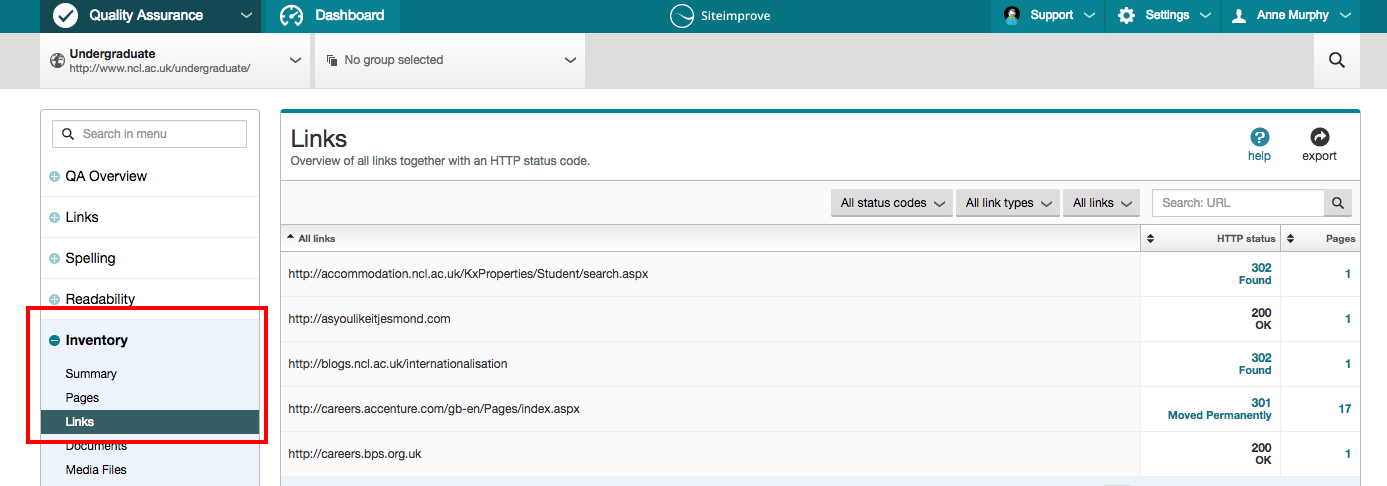This screenshot has width=1387, height=486.
Task: Click the Search in menu field
Action: pos(150,134)
